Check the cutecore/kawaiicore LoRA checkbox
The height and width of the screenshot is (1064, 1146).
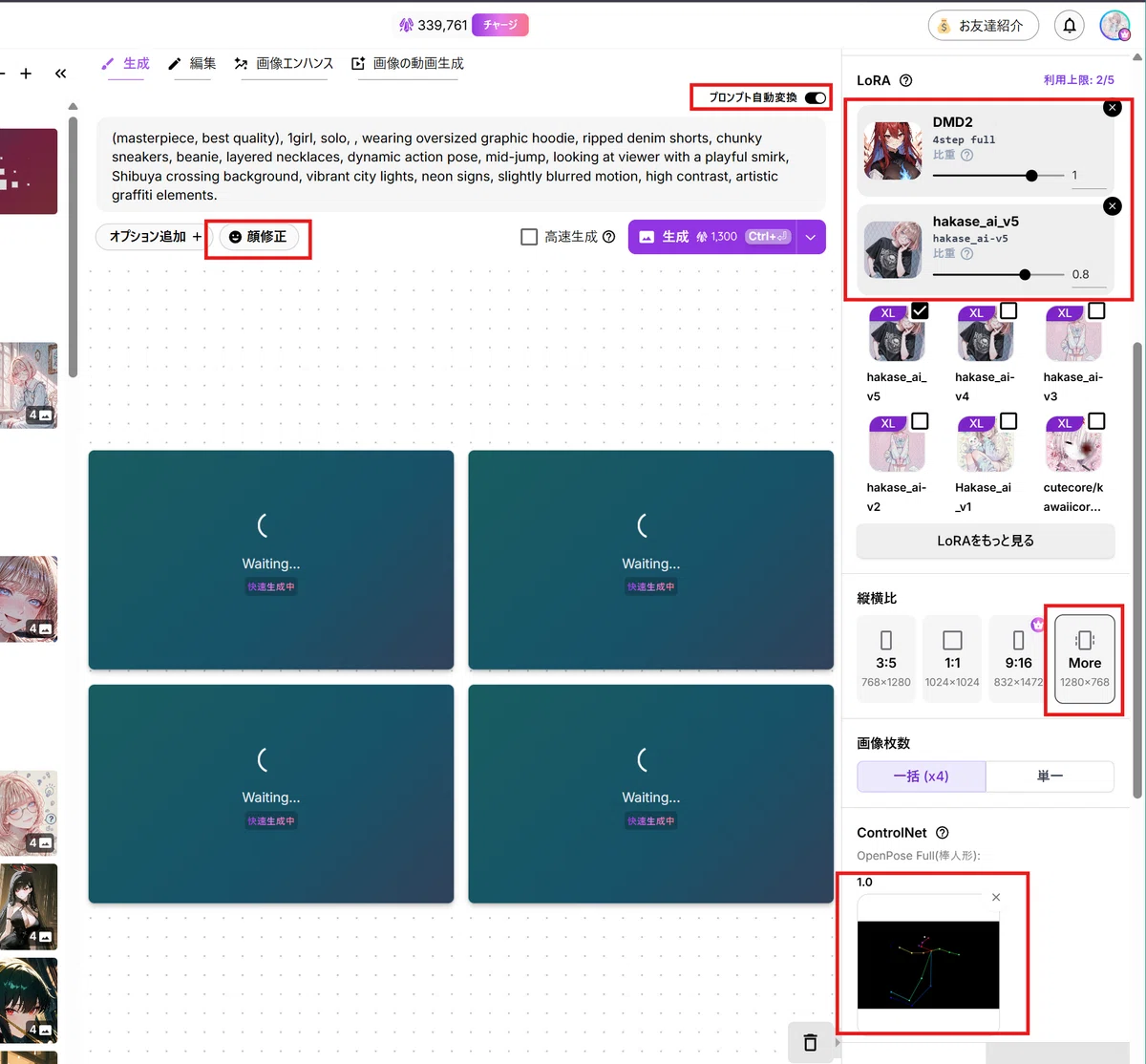[1096, 421]
